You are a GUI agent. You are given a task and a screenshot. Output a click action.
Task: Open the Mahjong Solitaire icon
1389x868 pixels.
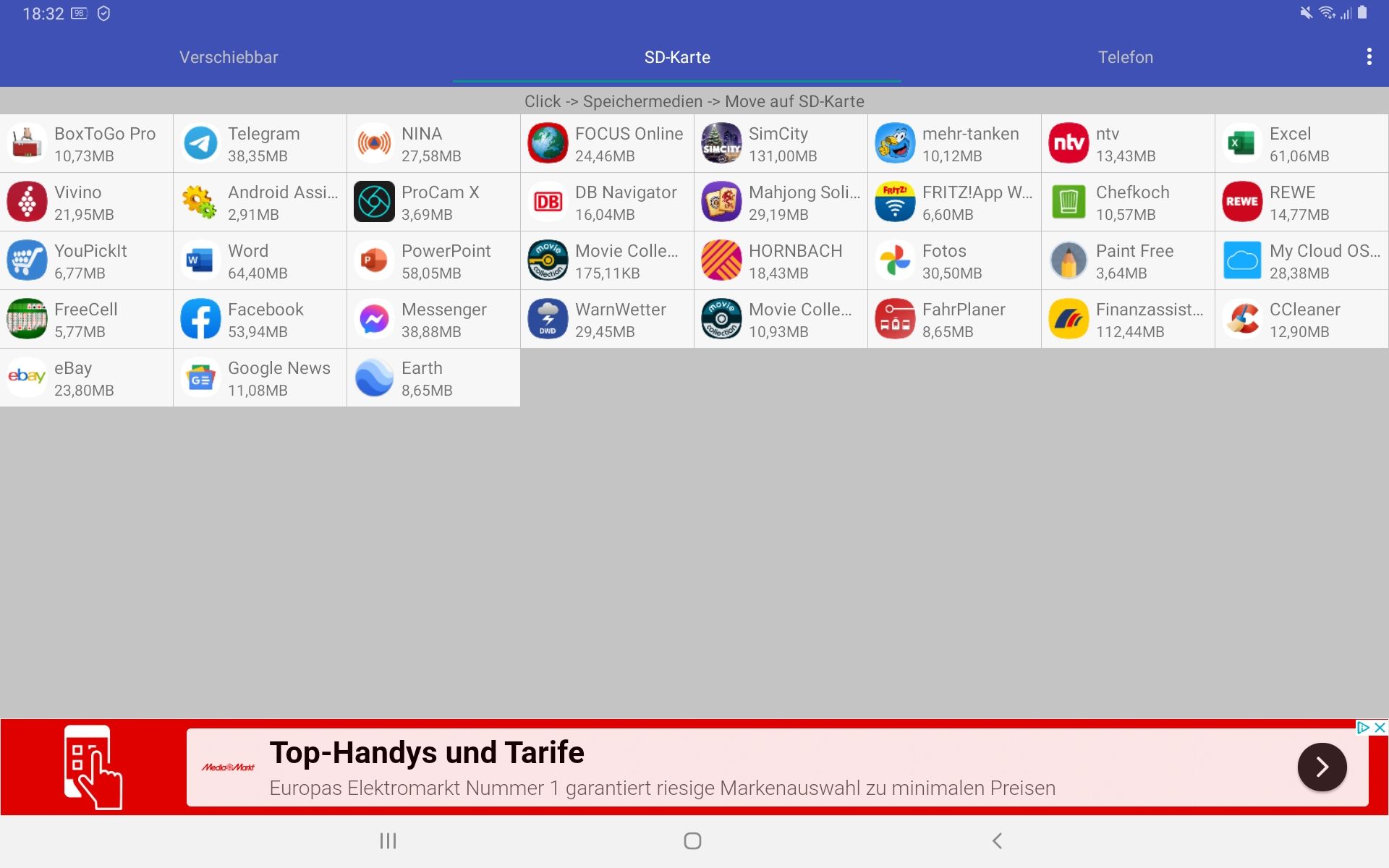coord(721,202)
